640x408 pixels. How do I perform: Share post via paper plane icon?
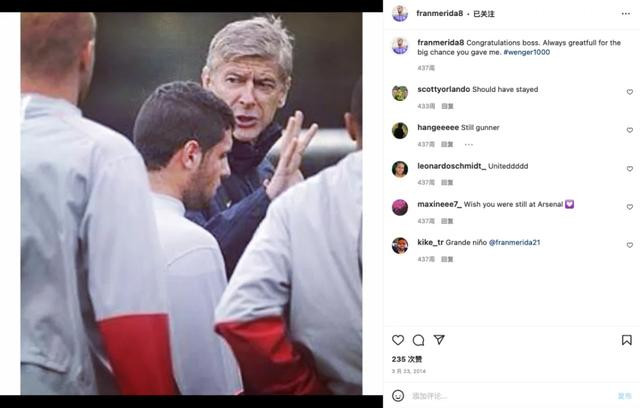pyautogui.click(x=438, y=340)
